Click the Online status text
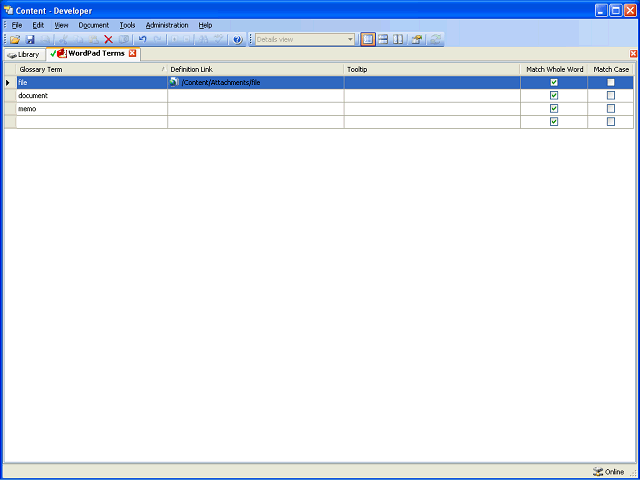 (614, 472)
